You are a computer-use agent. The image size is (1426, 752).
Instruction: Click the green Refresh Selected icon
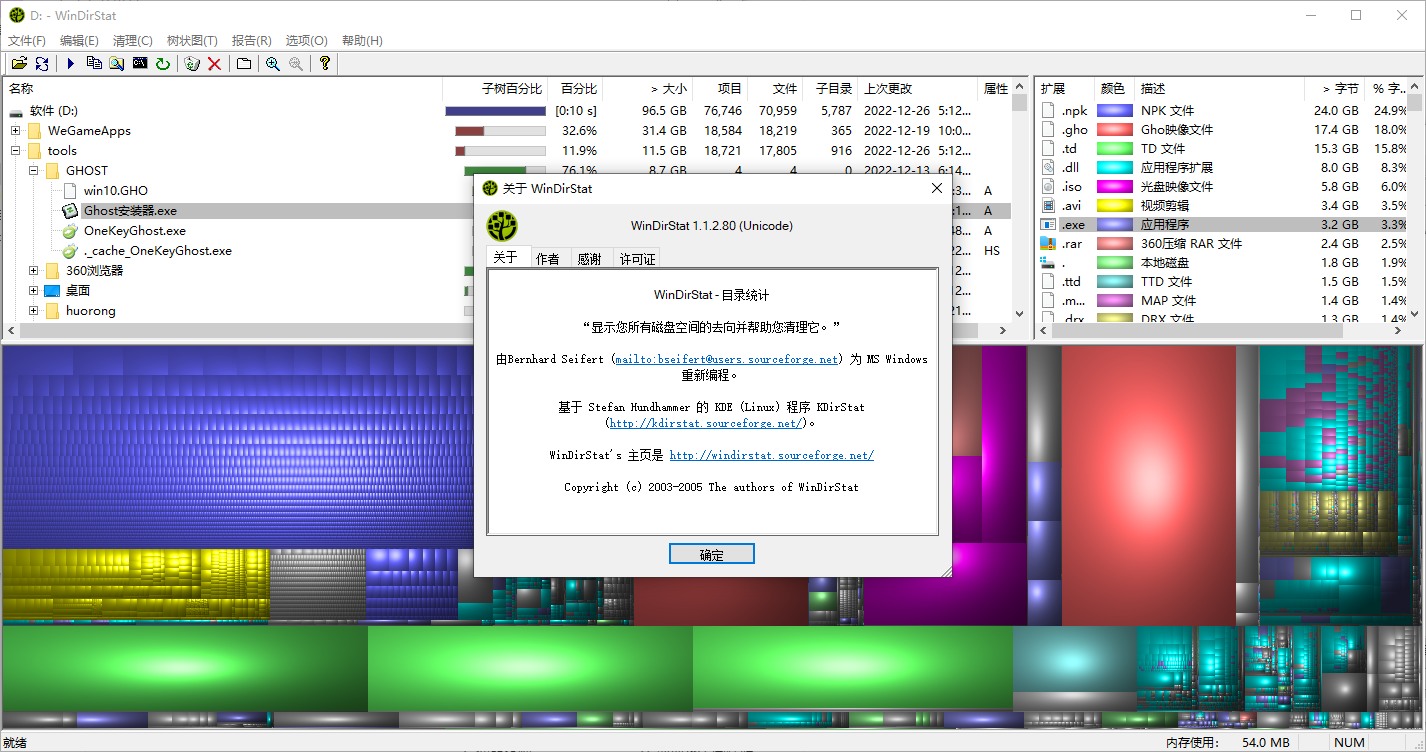click(x=163, y=63)
